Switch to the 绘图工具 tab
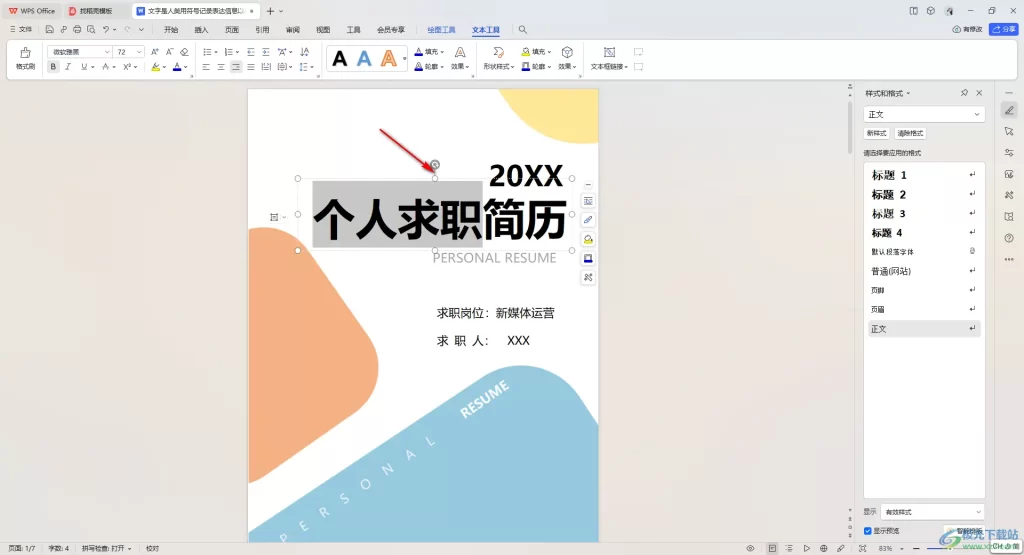This screenshot has width=1024, height=555. 441,29
